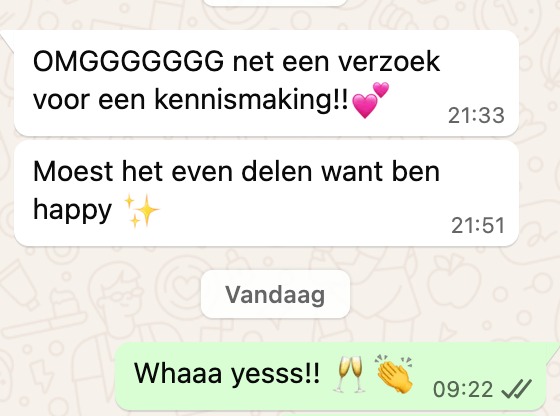Click the tail of the green outgoing bubble
The width and height of the screenshot is (560, 416).
553,350
